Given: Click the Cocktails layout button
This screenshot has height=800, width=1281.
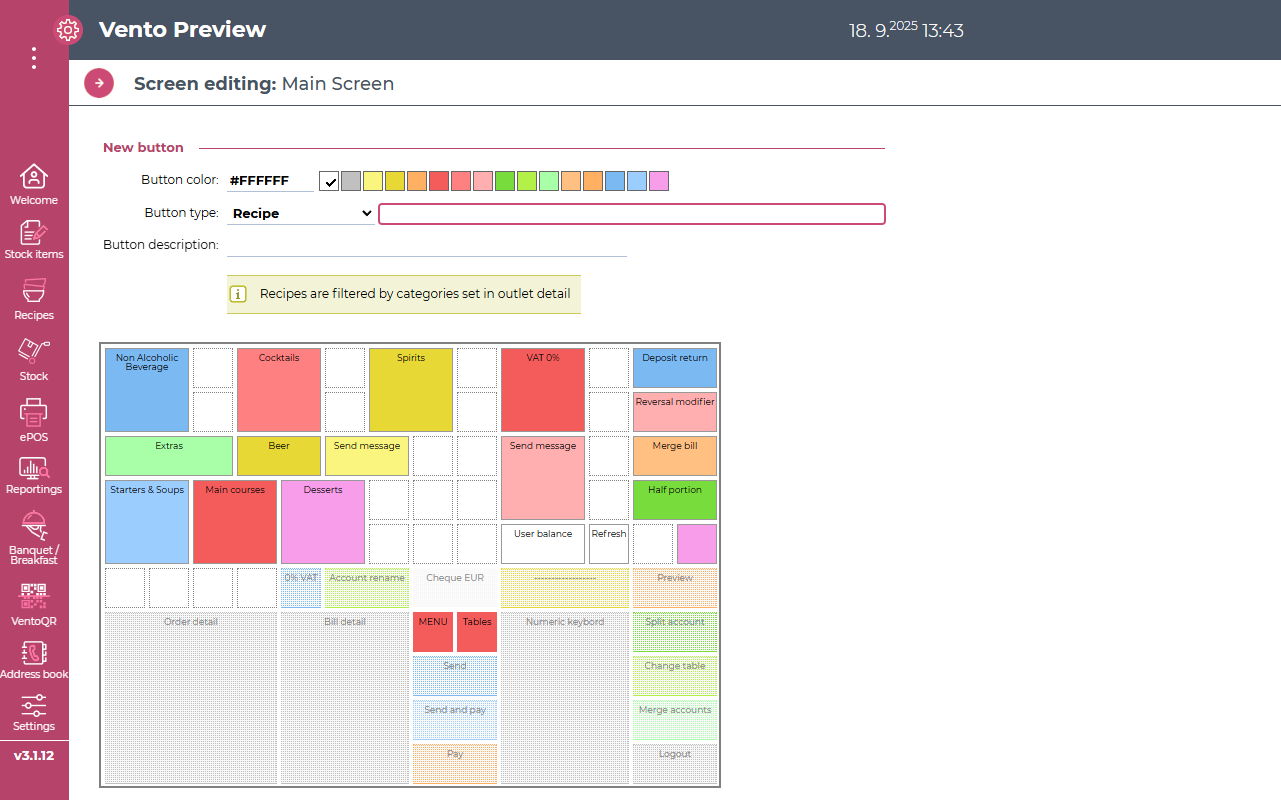Looking at the screenshot, I should 279,389.
